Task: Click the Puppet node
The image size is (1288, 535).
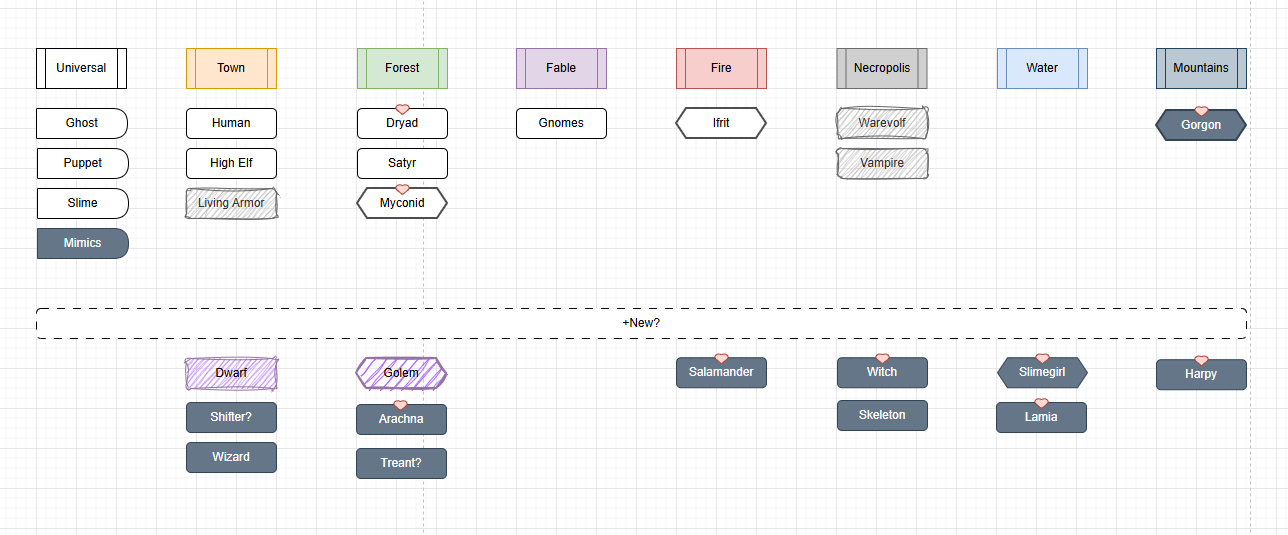Action: (82, 163)
